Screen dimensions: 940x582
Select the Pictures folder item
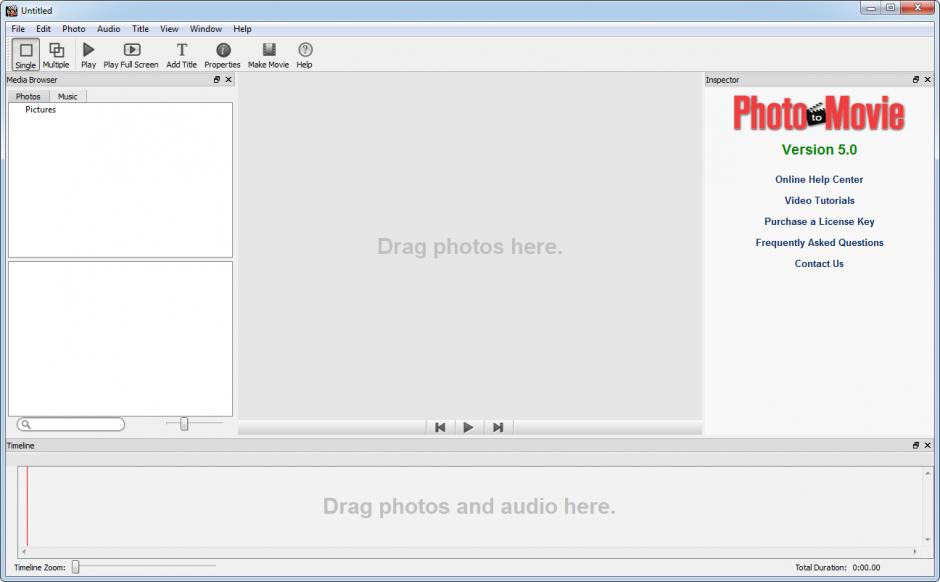click(40, 110)
